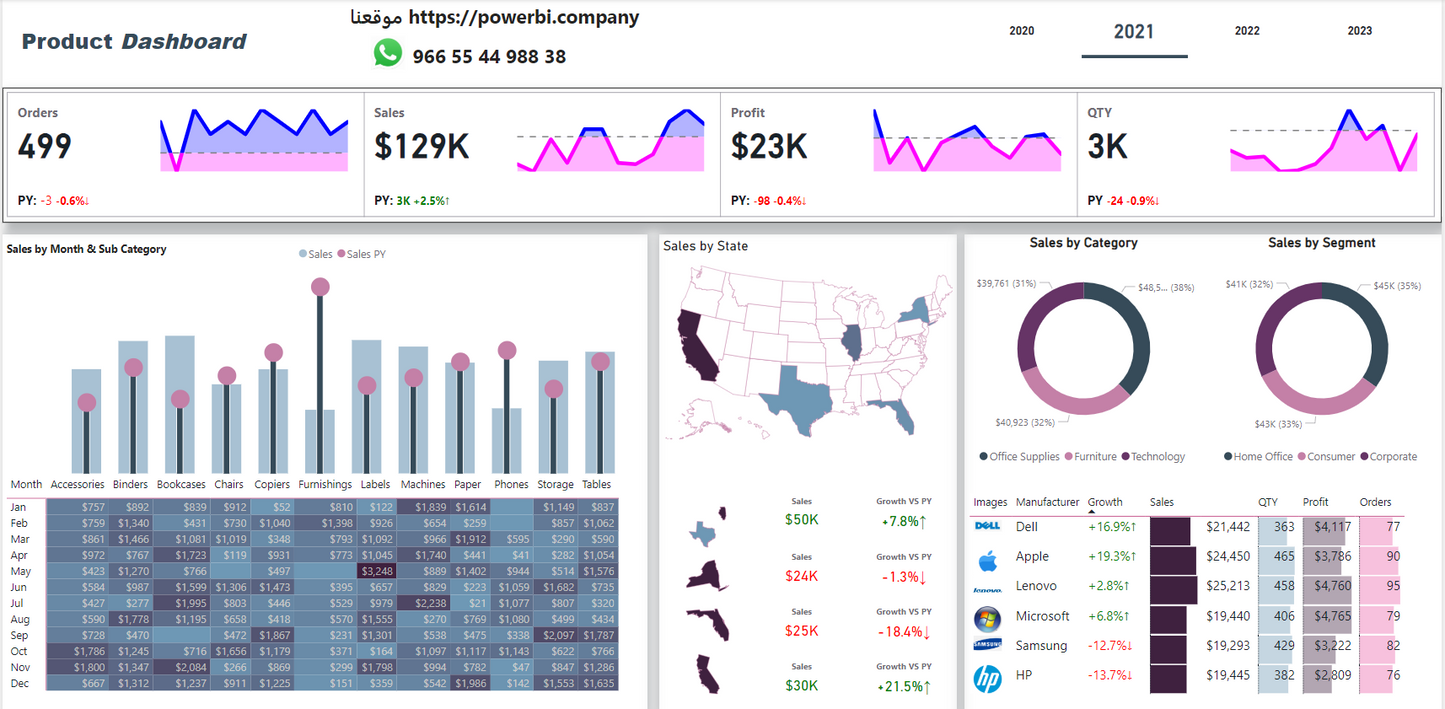Select the 2020 year slicer
The width and height of the screenshot is (1445, 709).
pos(1021,31)
